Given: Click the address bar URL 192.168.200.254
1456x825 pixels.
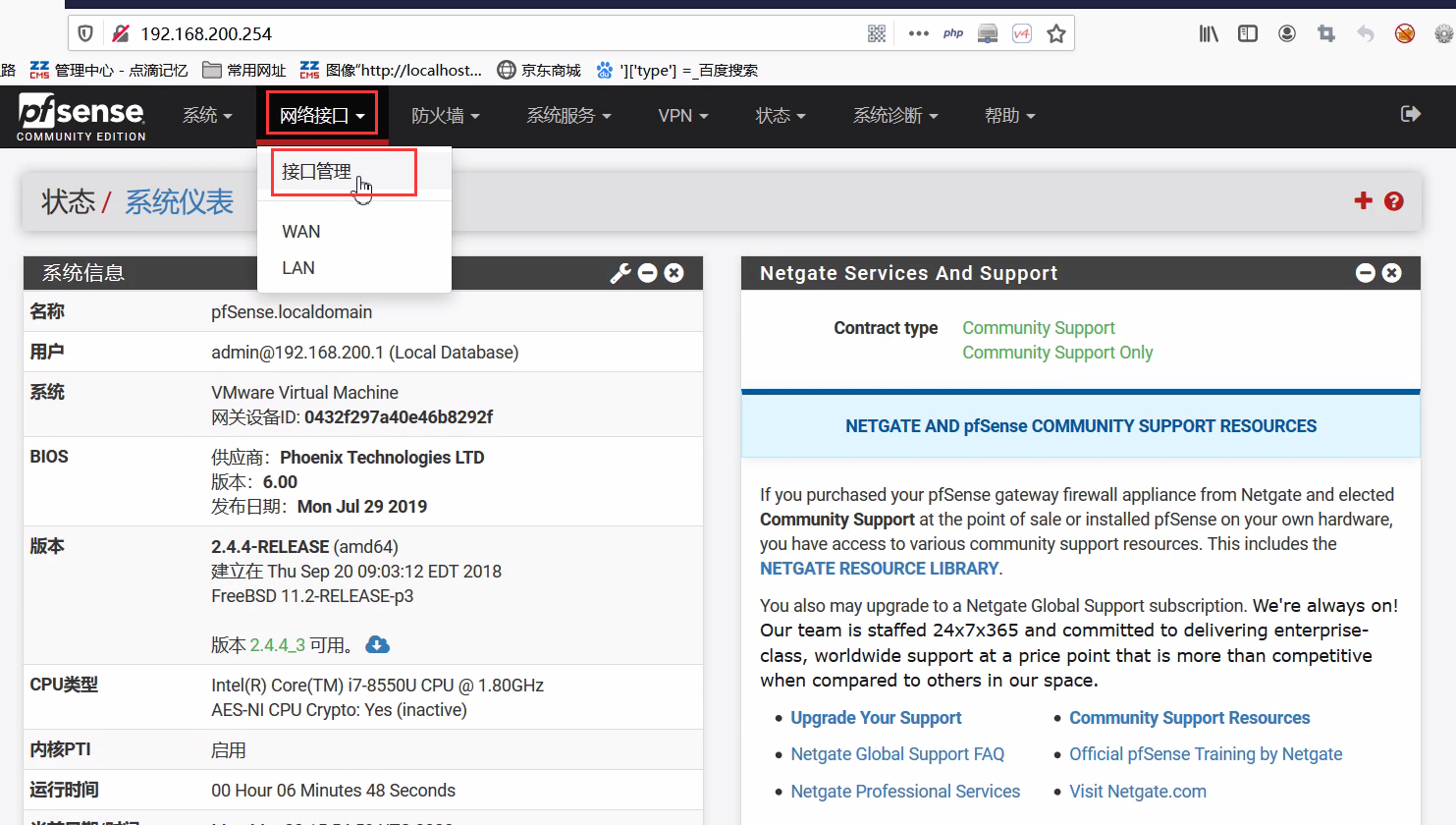Looking at the screenshot, I should click(206, 33).
